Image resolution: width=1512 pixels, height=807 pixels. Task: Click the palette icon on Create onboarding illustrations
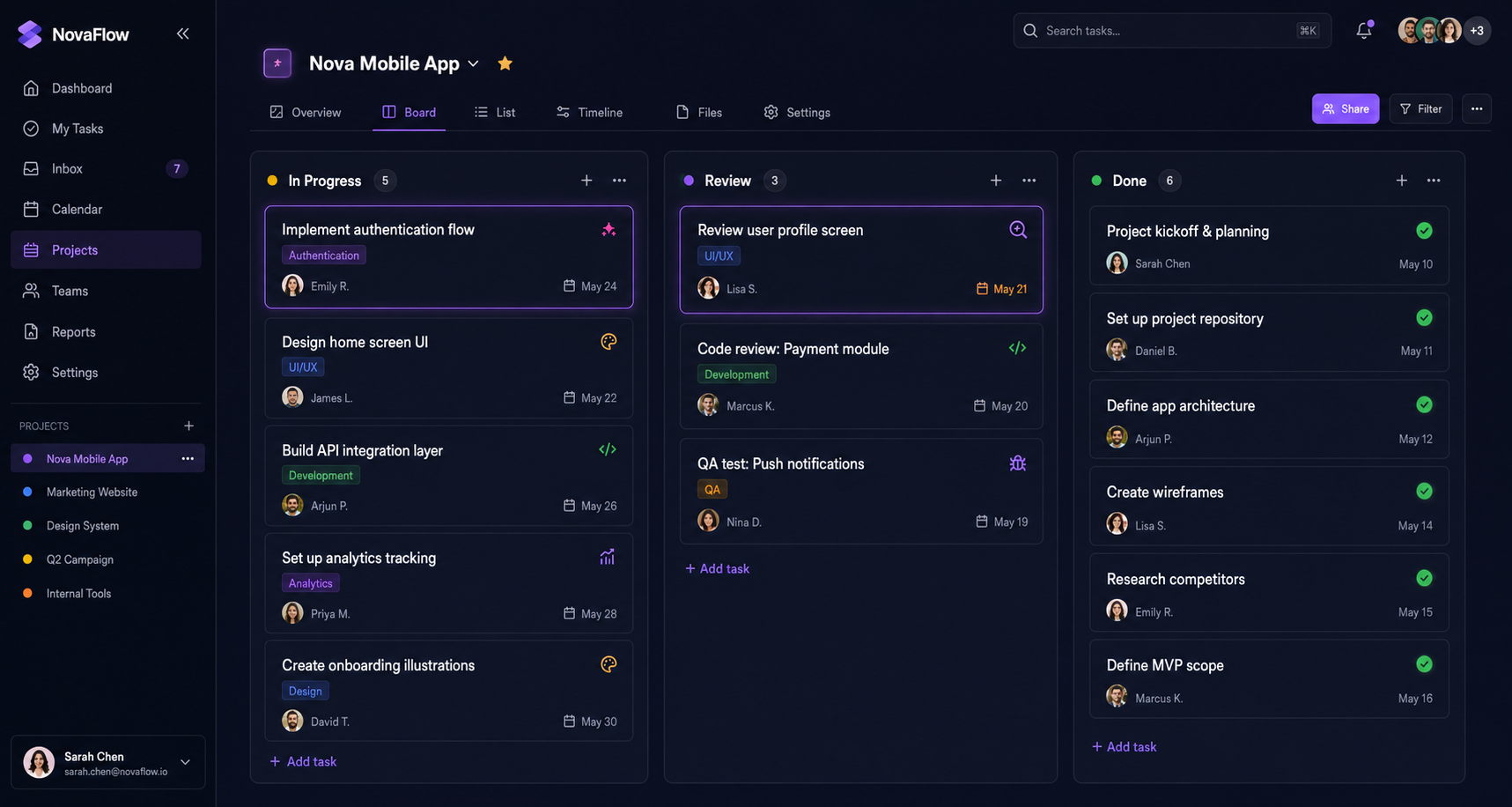point(608,664)
